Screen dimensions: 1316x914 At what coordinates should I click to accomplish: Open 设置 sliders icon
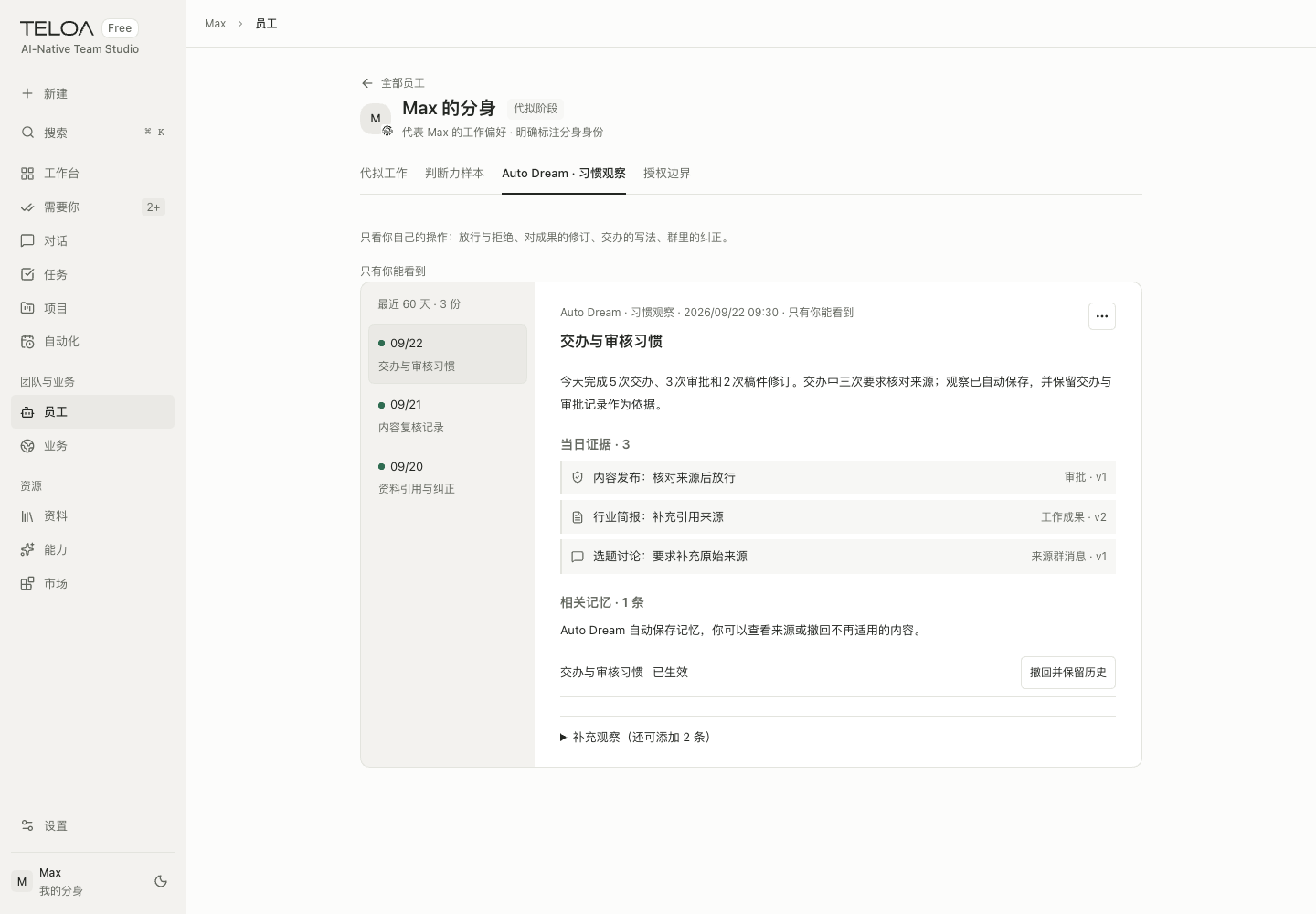click(27, 825)
